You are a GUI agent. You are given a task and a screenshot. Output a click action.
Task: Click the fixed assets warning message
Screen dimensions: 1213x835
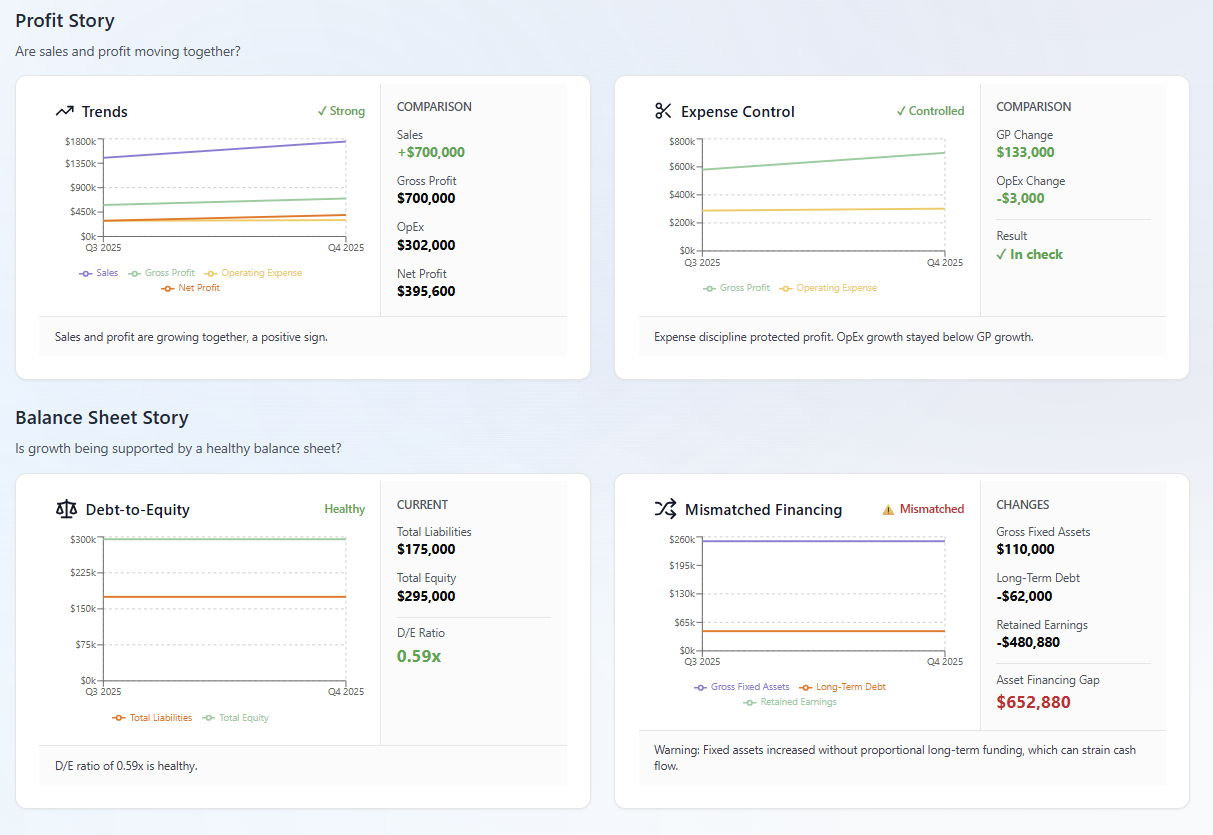click(895, 758)
